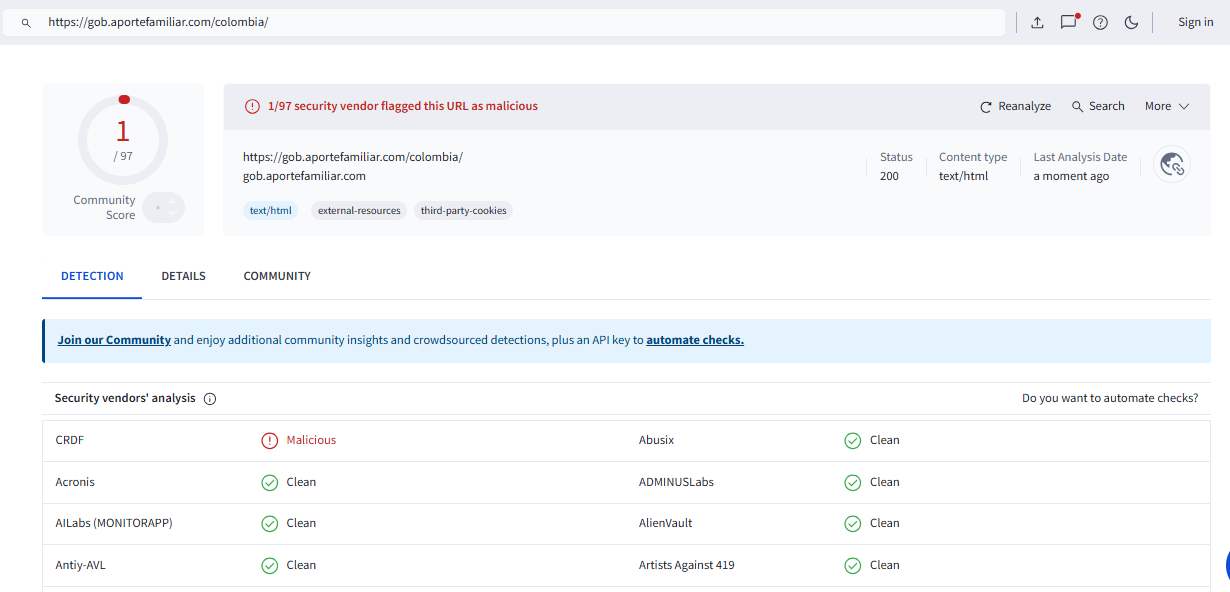This screenshot has width=1230, height=592.
Task: Click the Community Score vote control
Action: pos(163,207)
